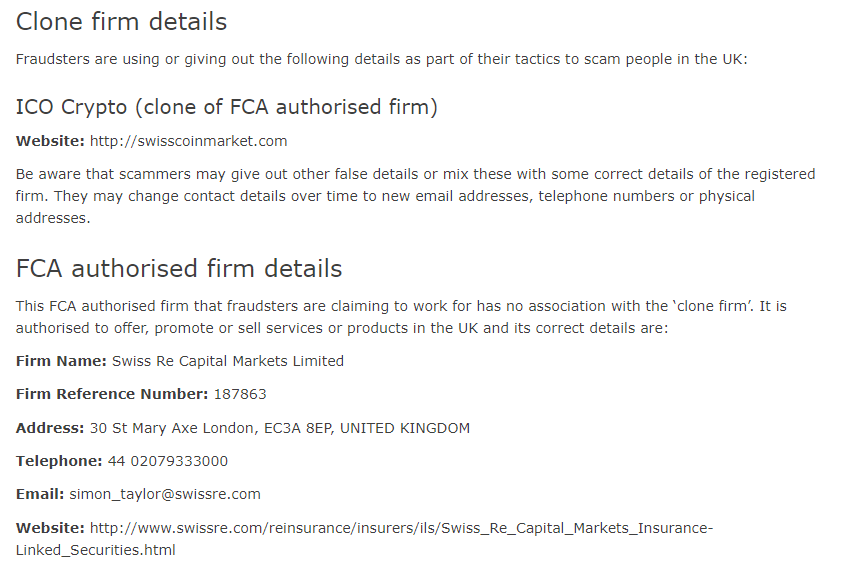Click the "Telephone:" label

point(59,461)
